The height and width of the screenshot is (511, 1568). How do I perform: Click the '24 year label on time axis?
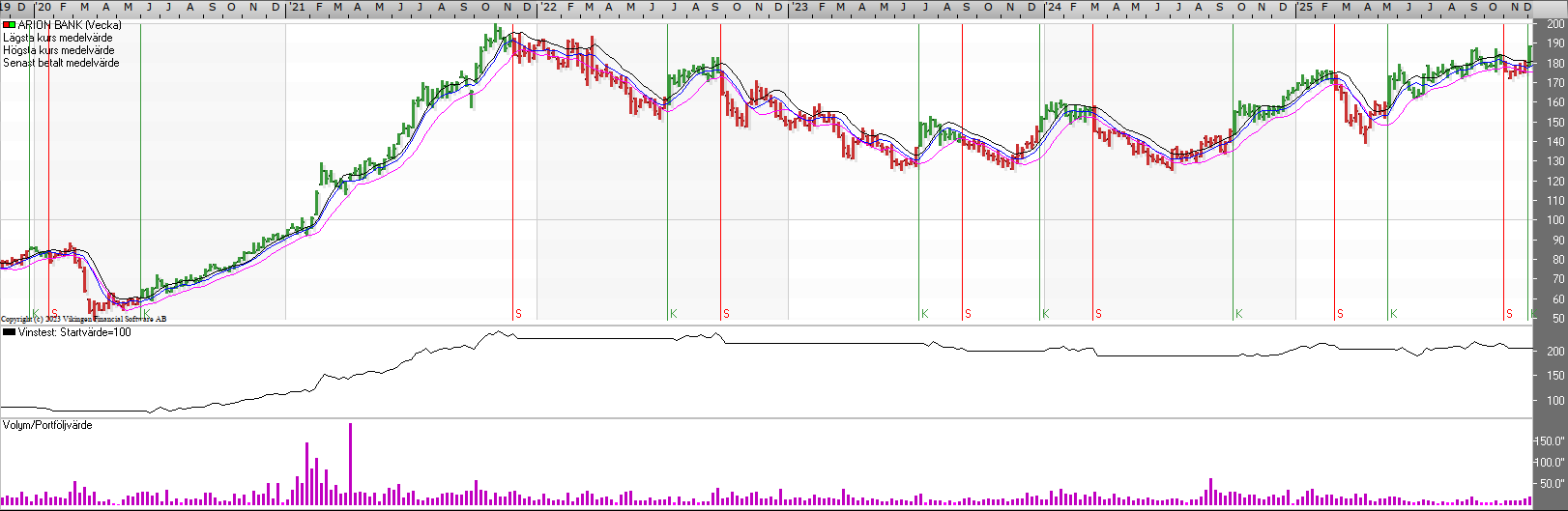tap(1053, 7)
